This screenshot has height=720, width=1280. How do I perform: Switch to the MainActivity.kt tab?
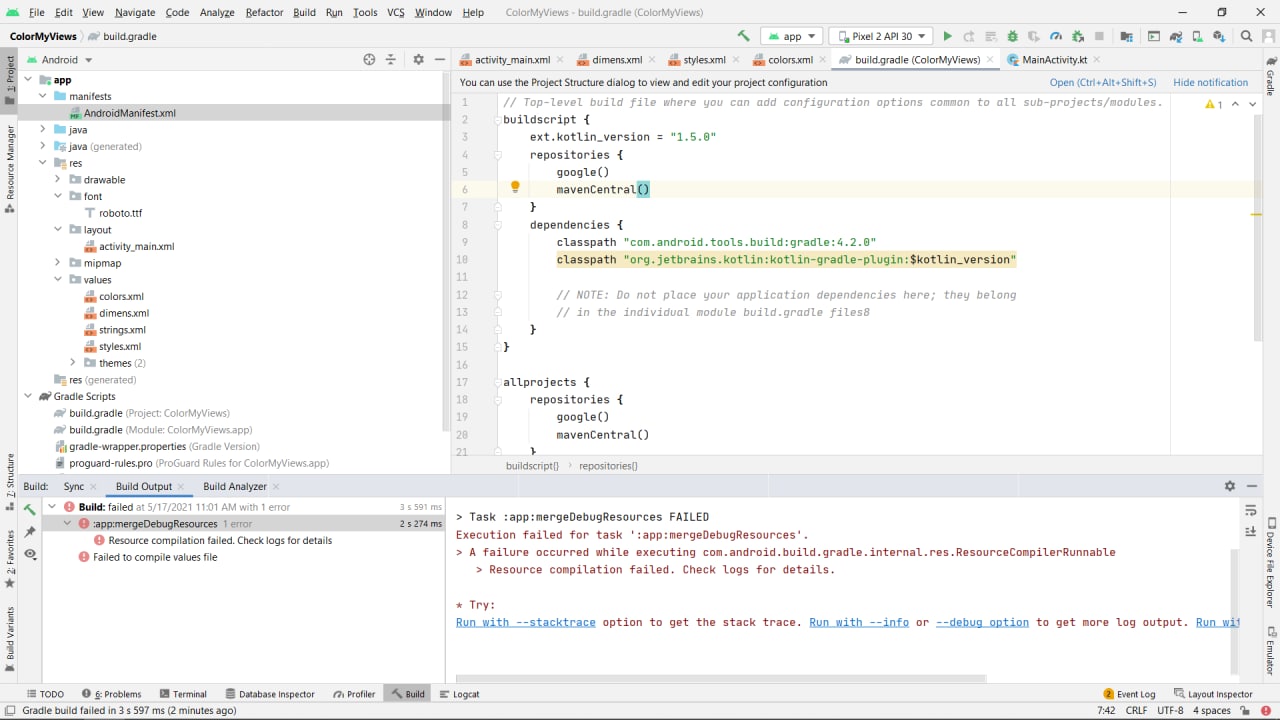pos(1053,60)
